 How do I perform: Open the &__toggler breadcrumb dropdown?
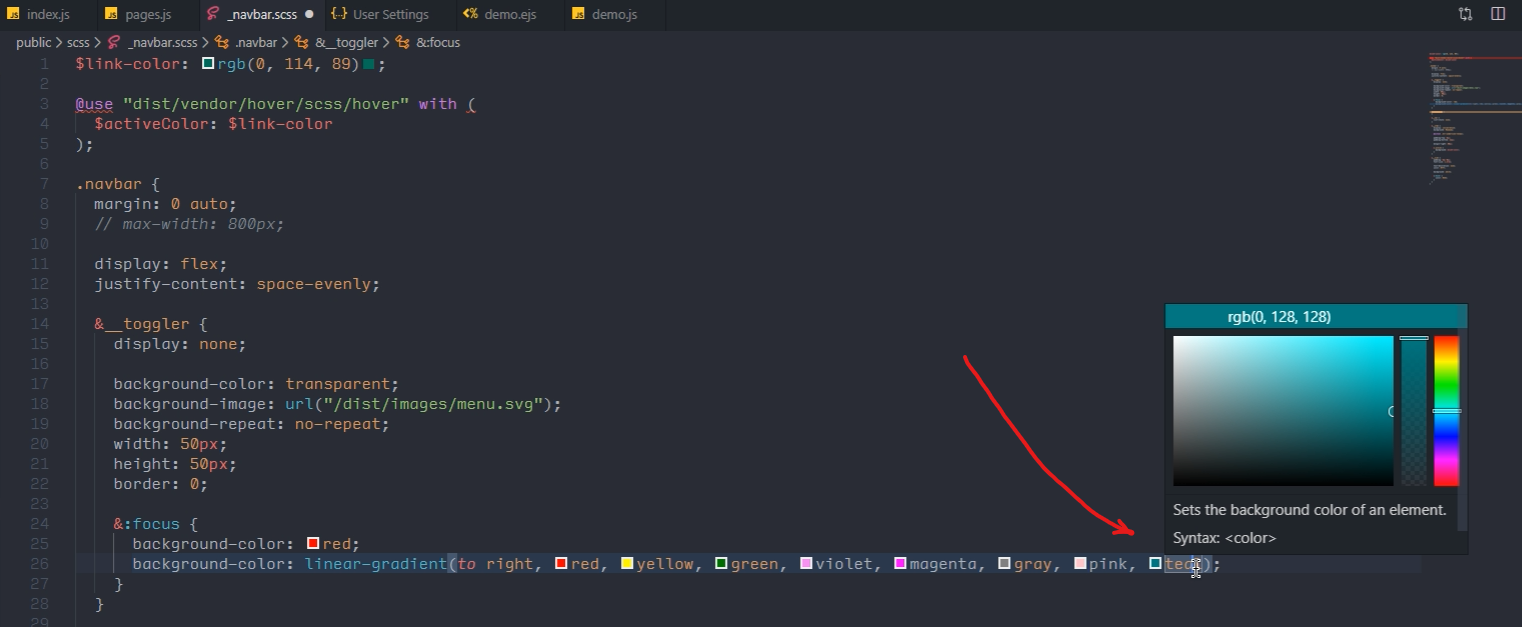(345, 42)
